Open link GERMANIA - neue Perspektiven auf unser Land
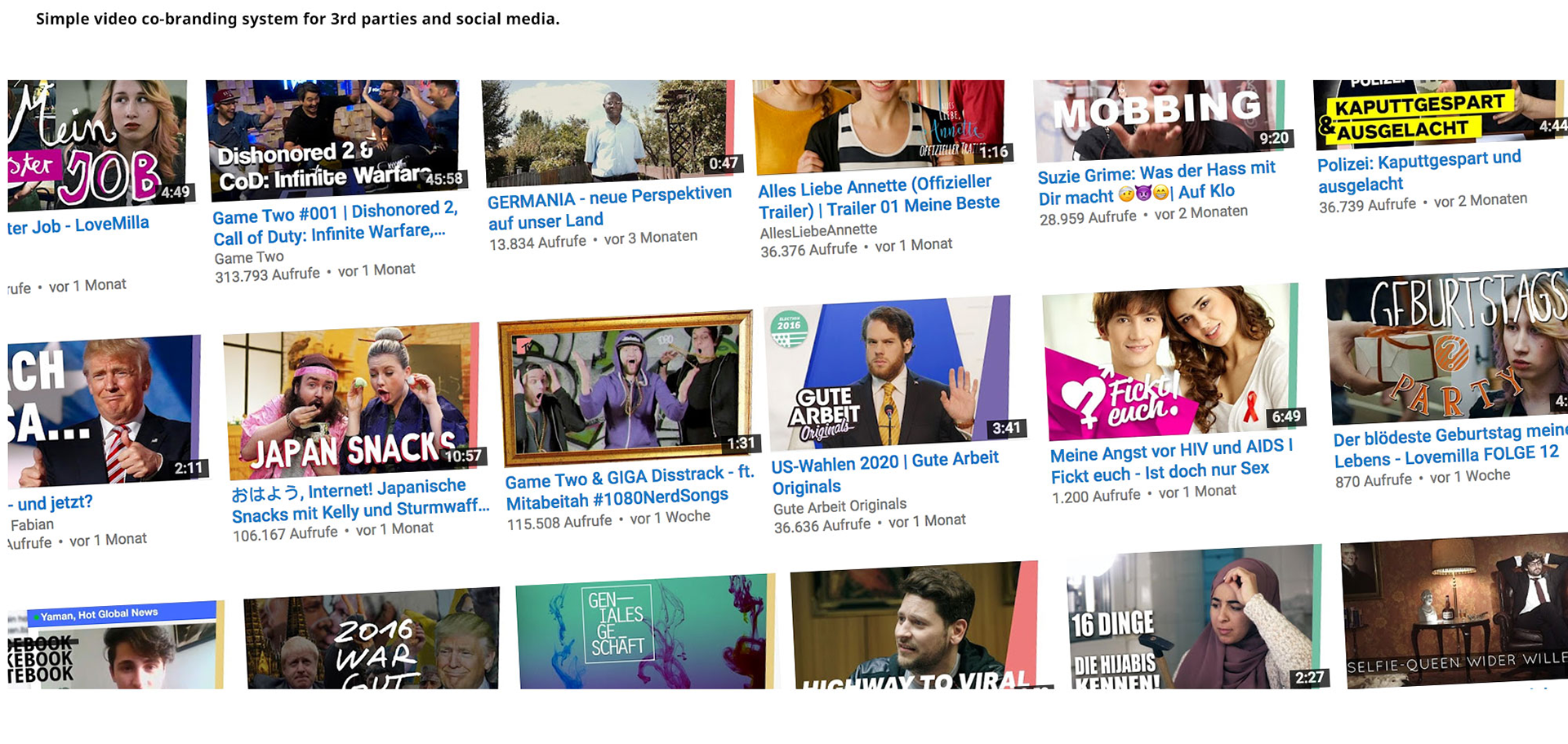Viewport: 1568px width, 744px height. (x=610, y=207)
